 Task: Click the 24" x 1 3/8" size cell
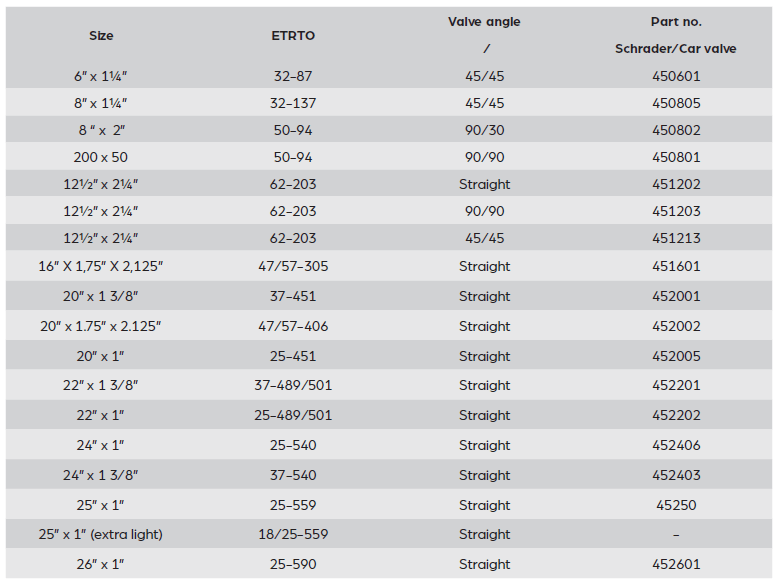[x=101, y=475]
